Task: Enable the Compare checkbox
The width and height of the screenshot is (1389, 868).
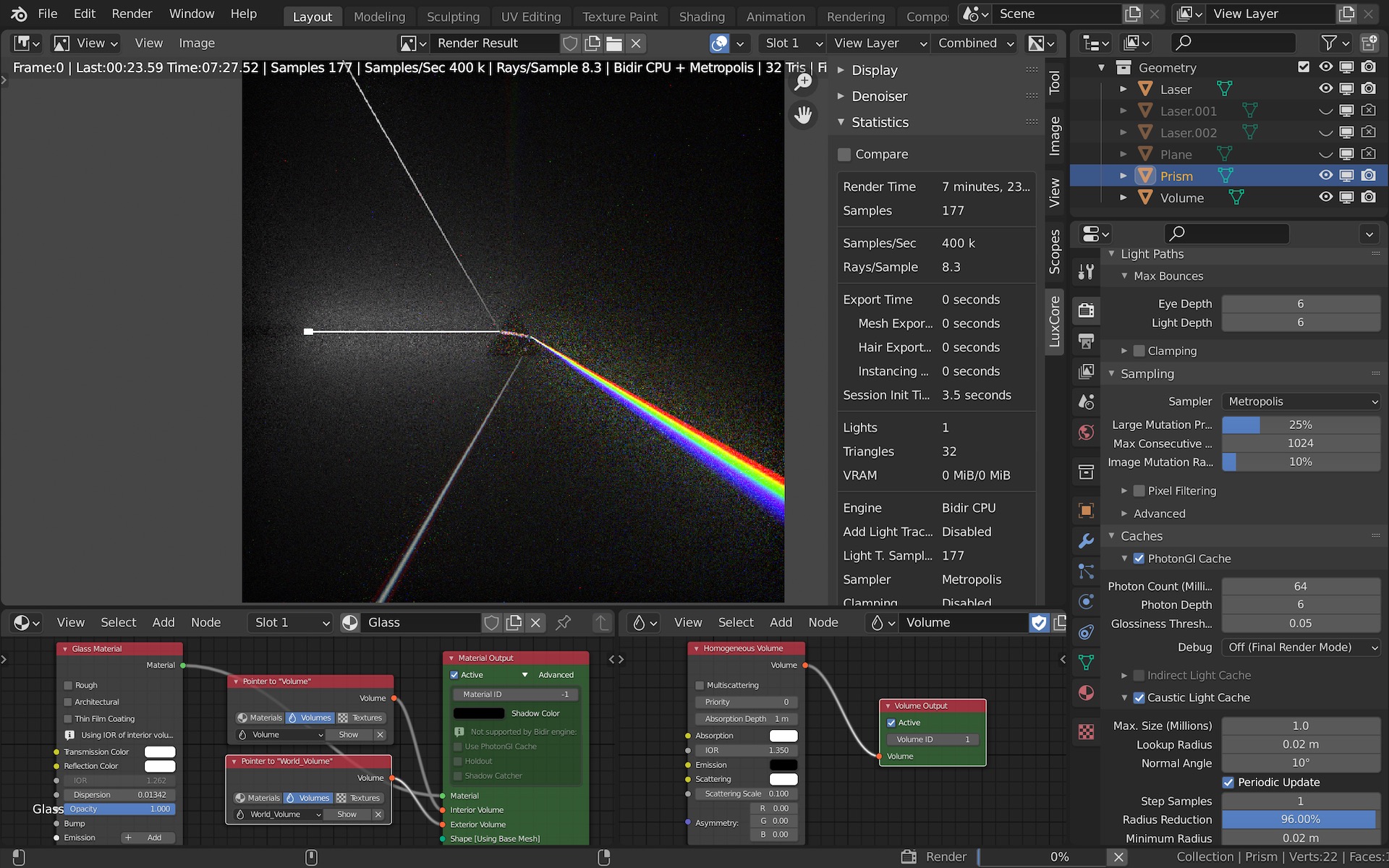Action: (844, 154)
